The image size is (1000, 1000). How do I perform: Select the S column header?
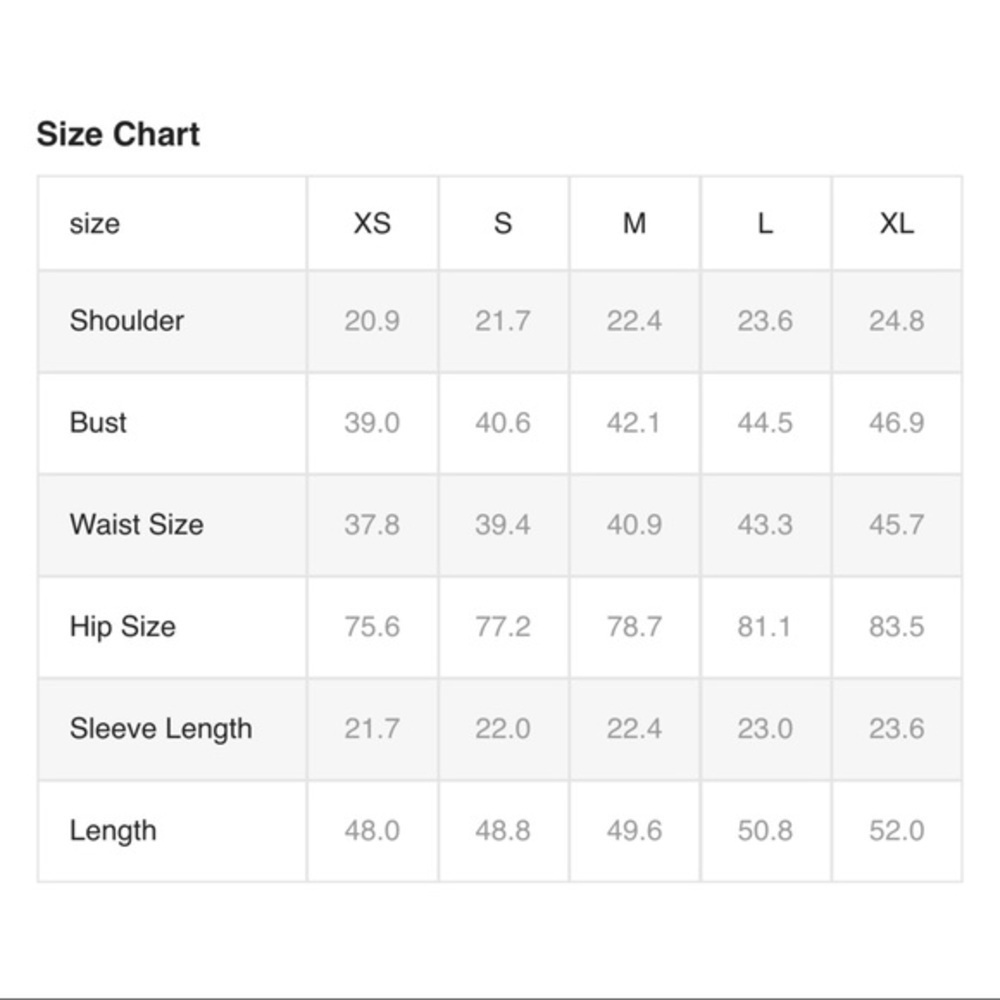(x=503, y=223)
